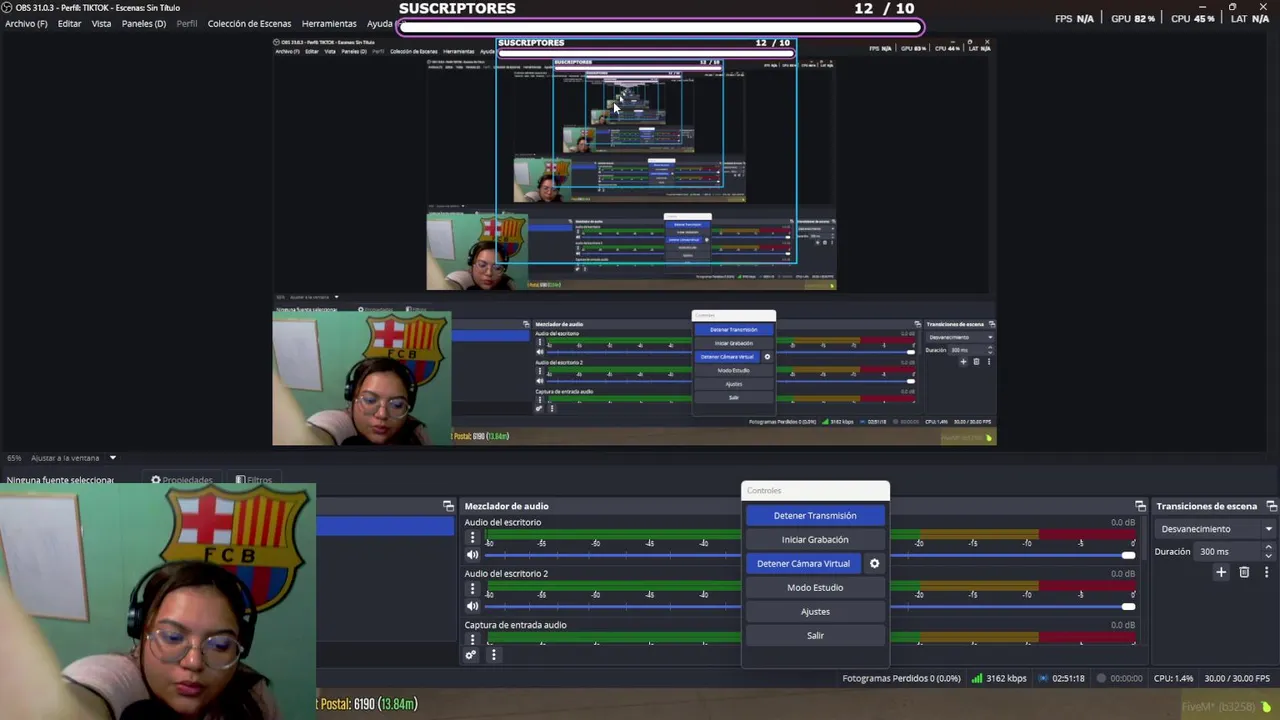Screen dimensions: 1280x720
Task: Delete the selected transition with trash icon
Action: pos(1244,572)
